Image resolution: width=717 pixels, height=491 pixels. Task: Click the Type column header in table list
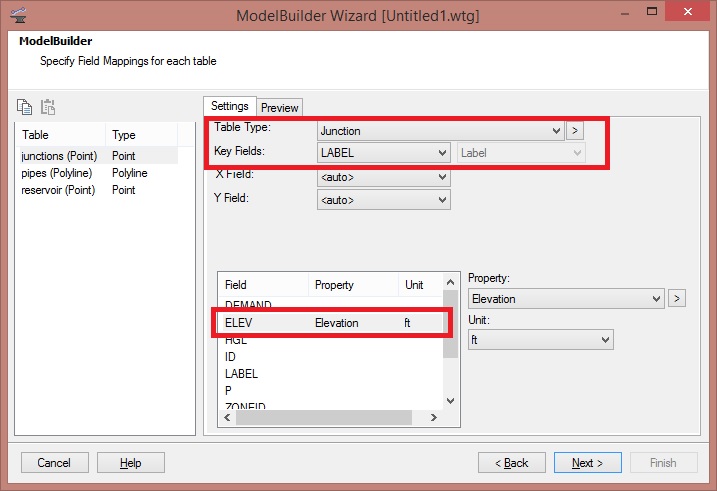pos(141,135)
